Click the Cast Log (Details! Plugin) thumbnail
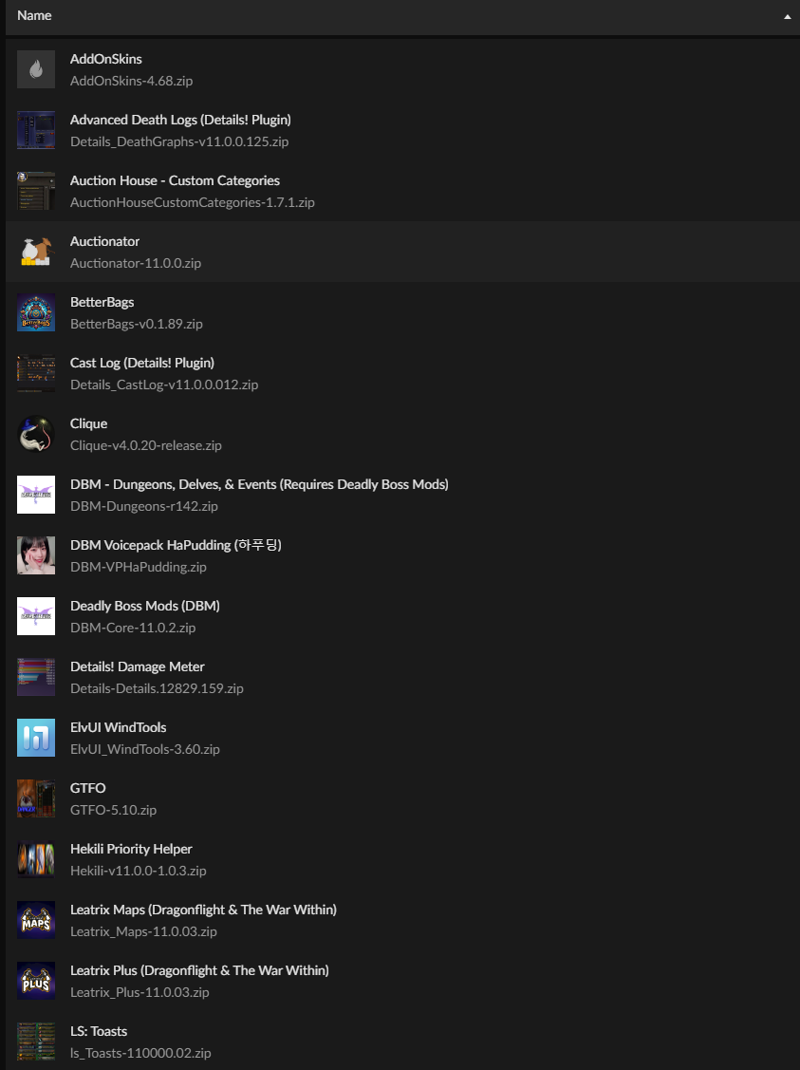 [x=35, y=373]
